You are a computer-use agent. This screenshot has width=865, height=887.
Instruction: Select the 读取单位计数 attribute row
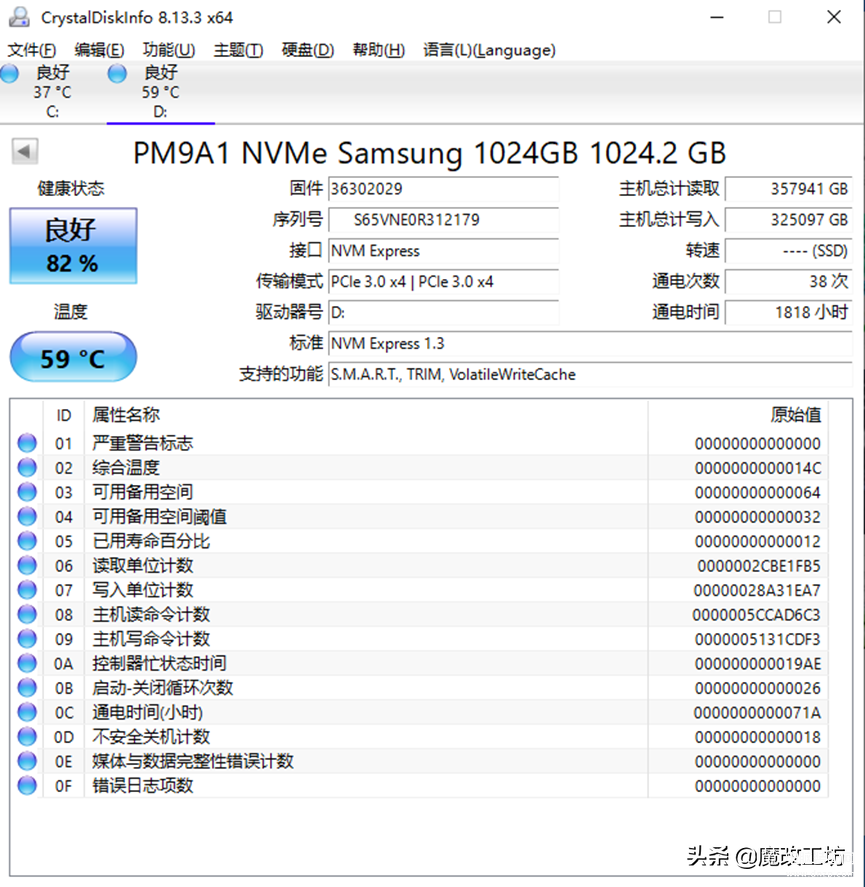click(419, 565)
